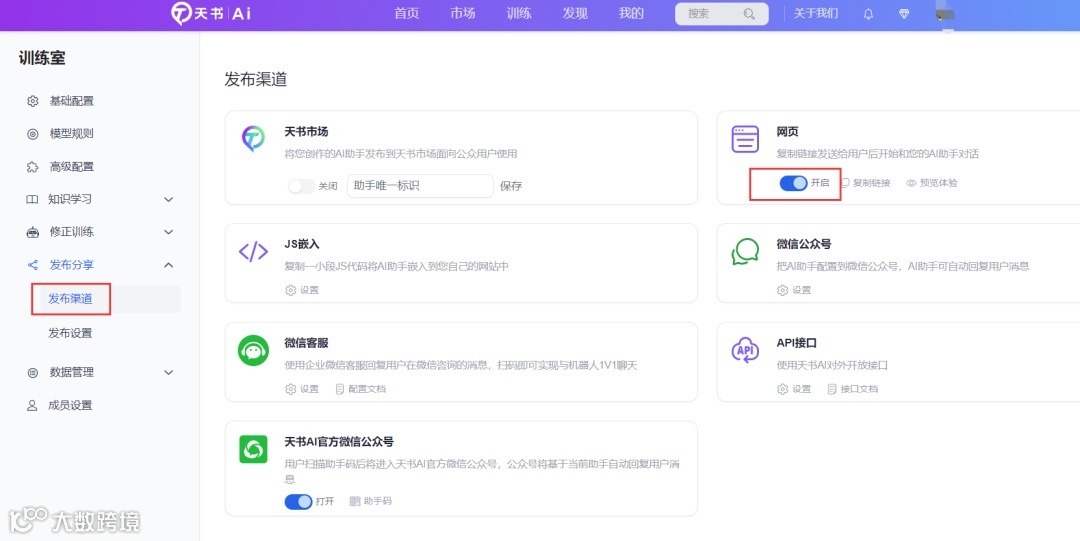Viewport: 1080px width, 541px height.
Task: Click the diamond membership icon
Action: point(904,14)
